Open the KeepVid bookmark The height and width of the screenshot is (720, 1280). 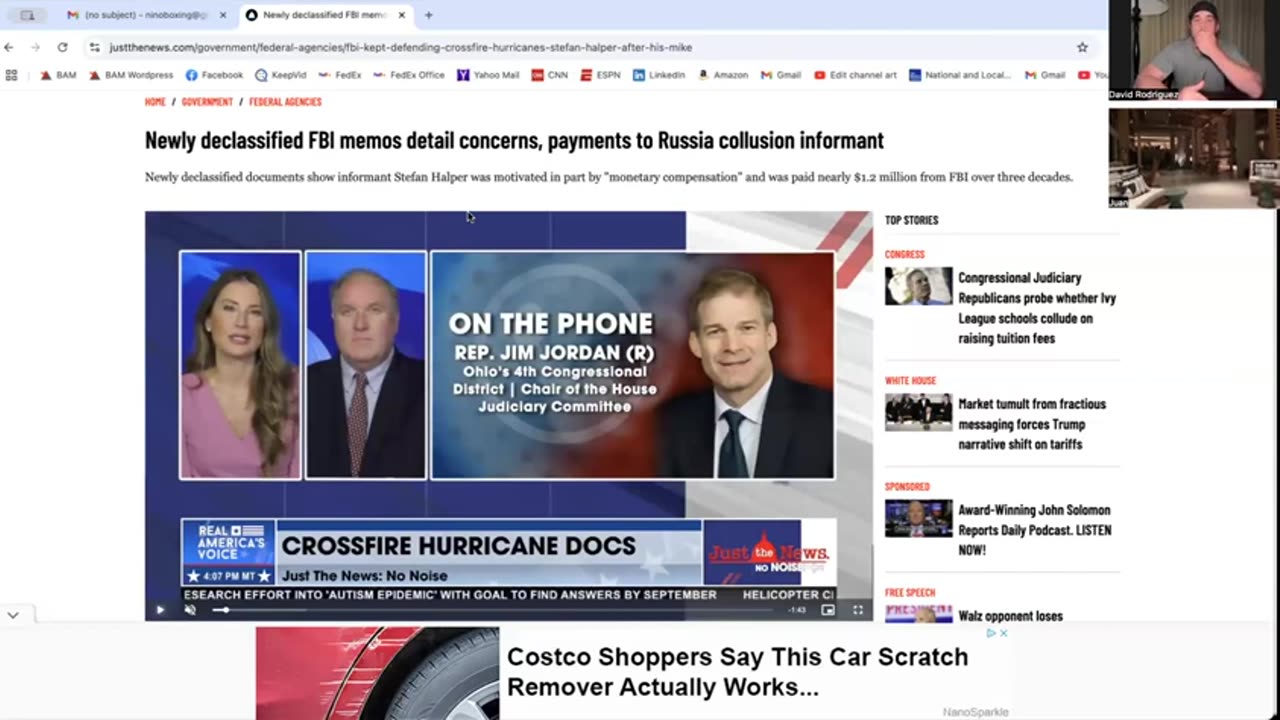[x=281, y=75]
